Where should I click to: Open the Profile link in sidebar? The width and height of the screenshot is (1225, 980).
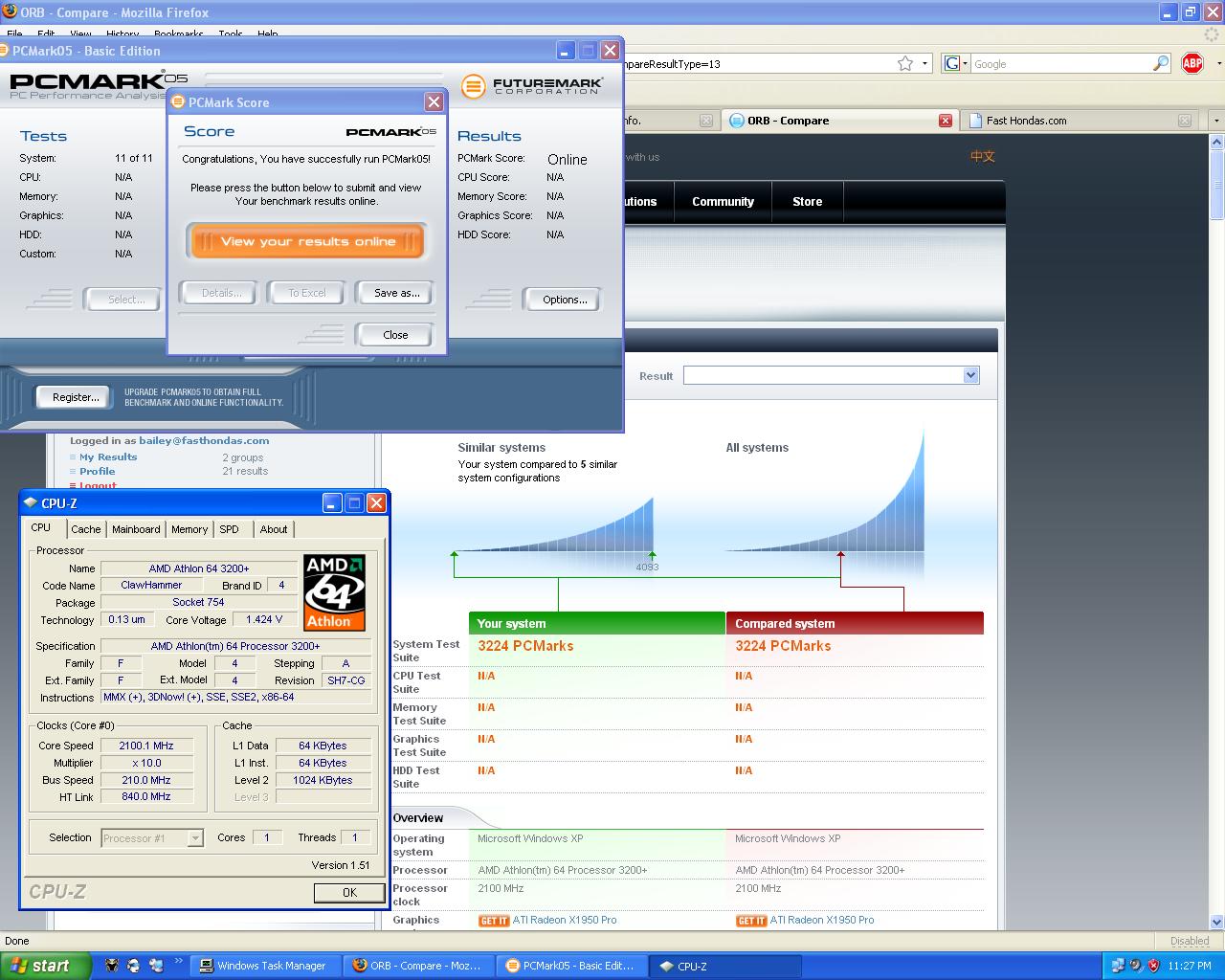click(x=97, y=472)
